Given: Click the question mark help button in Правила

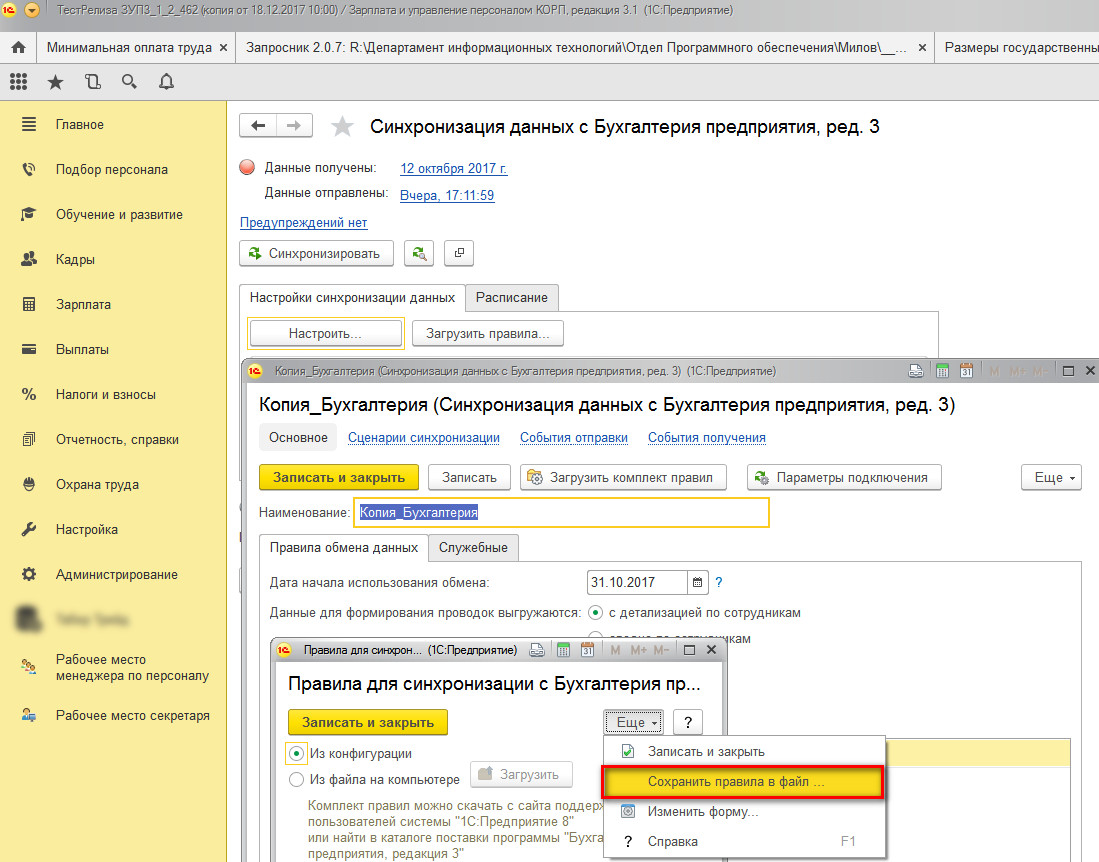Looking at the screenshot, I should [x=688, y=722].
